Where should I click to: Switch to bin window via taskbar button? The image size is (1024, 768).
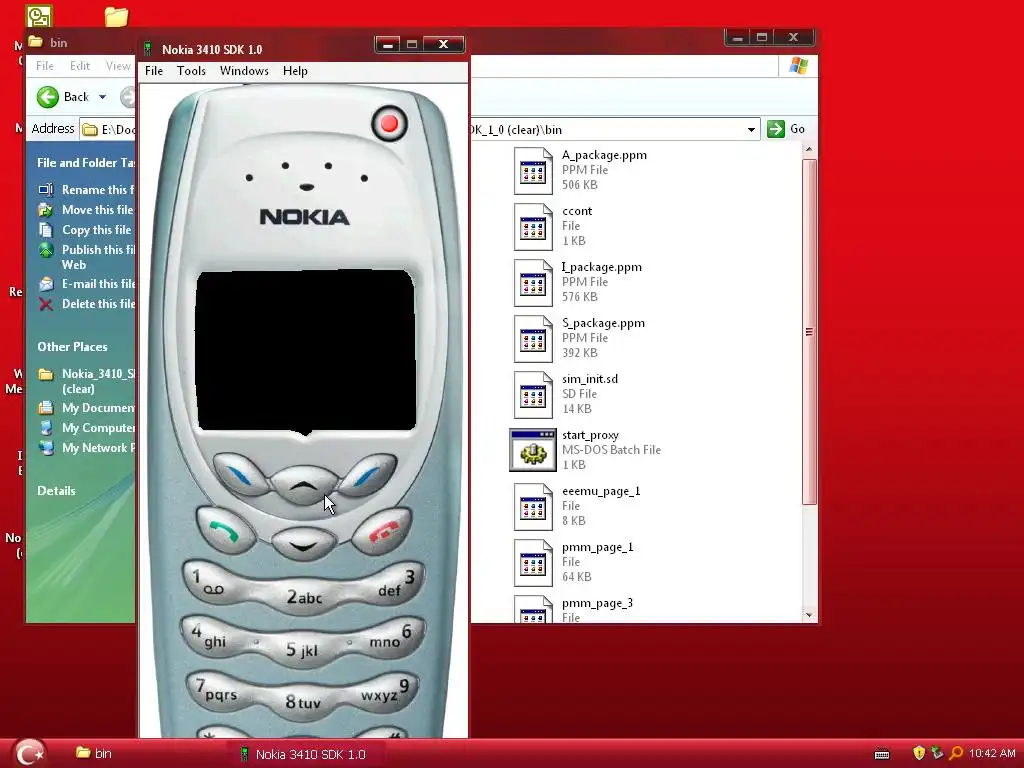point(93,753)
